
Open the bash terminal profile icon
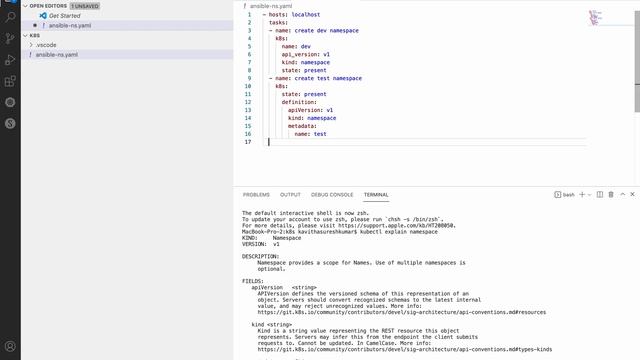tap(558, 195)
